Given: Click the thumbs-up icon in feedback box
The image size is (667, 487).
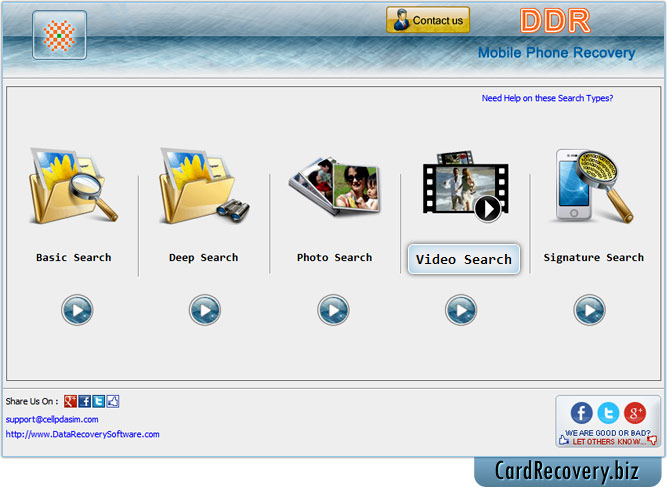Looking at the screenshot, I should (564, 440).
